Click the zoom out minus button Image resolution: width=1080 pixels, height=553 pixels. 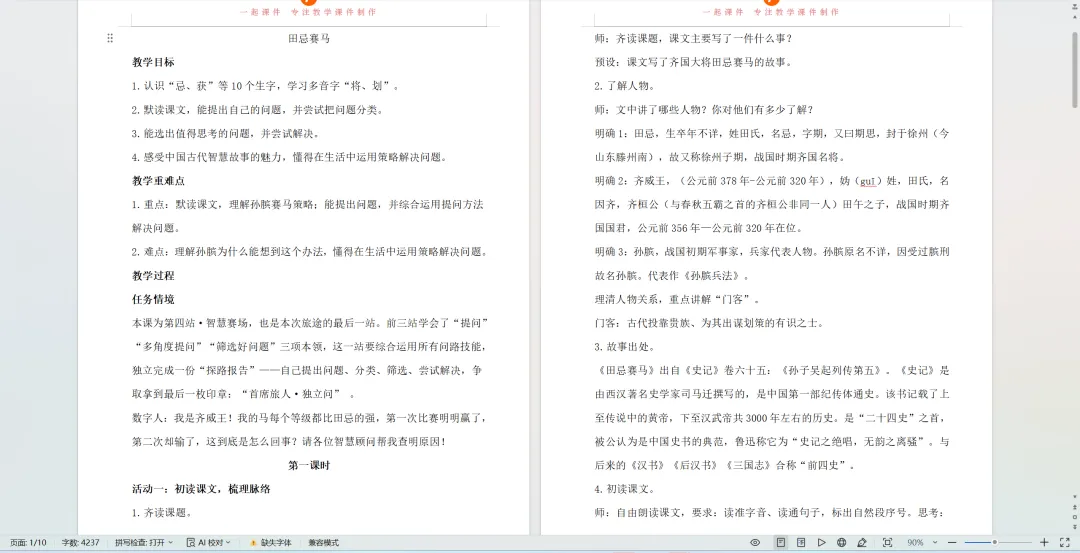coord(952,543)
